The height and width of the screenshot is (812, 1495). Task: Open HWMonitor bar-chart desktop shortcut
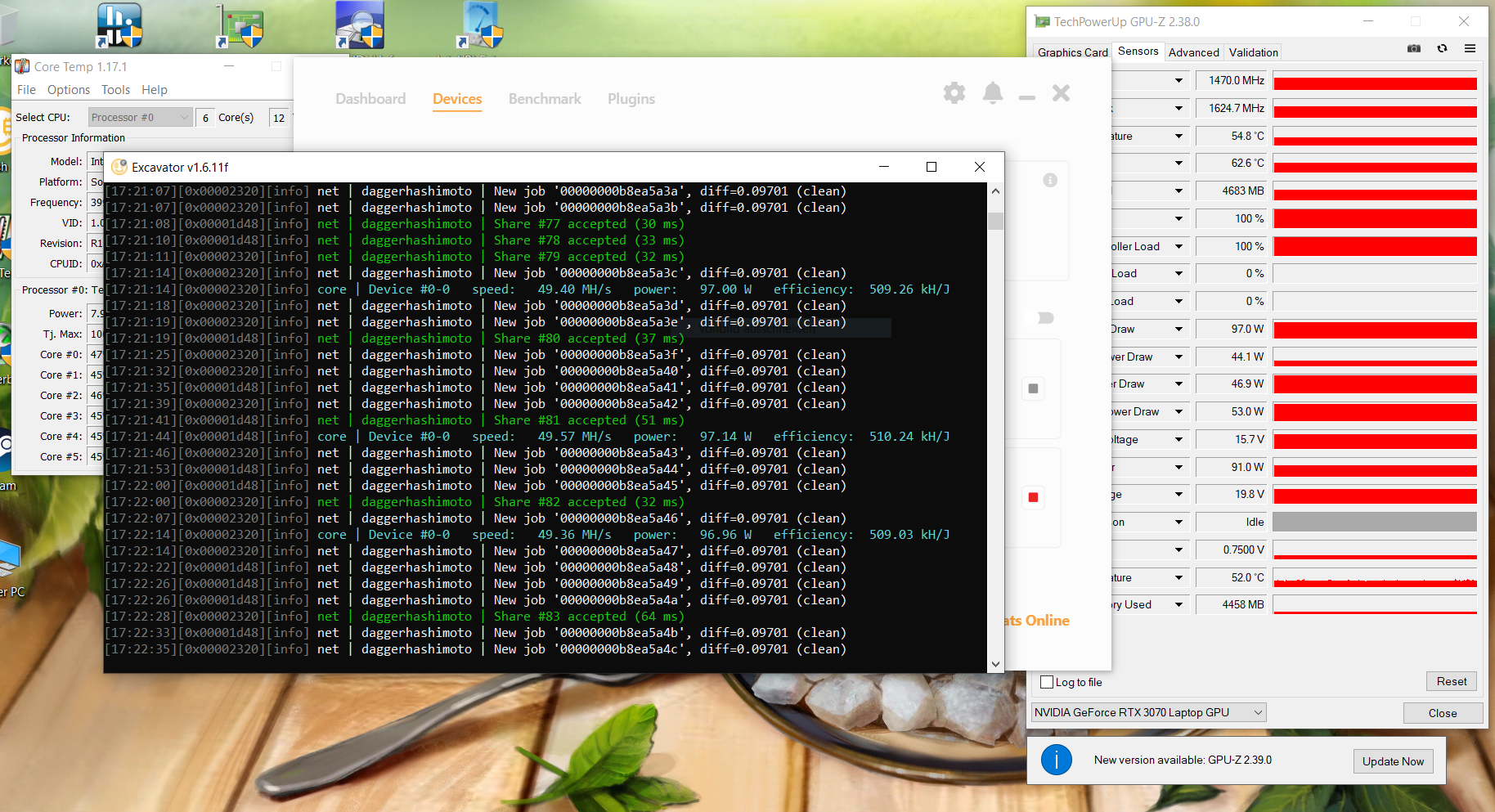coord(119,25)
